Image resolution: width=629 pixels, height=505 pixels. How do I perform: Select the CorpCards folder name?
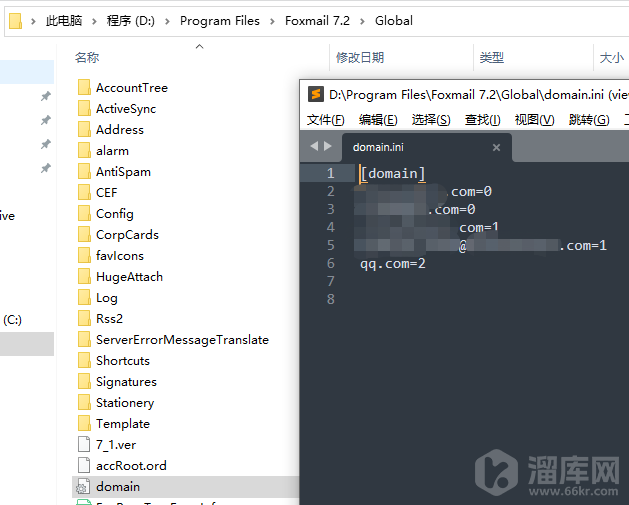(x=127, y=235)
